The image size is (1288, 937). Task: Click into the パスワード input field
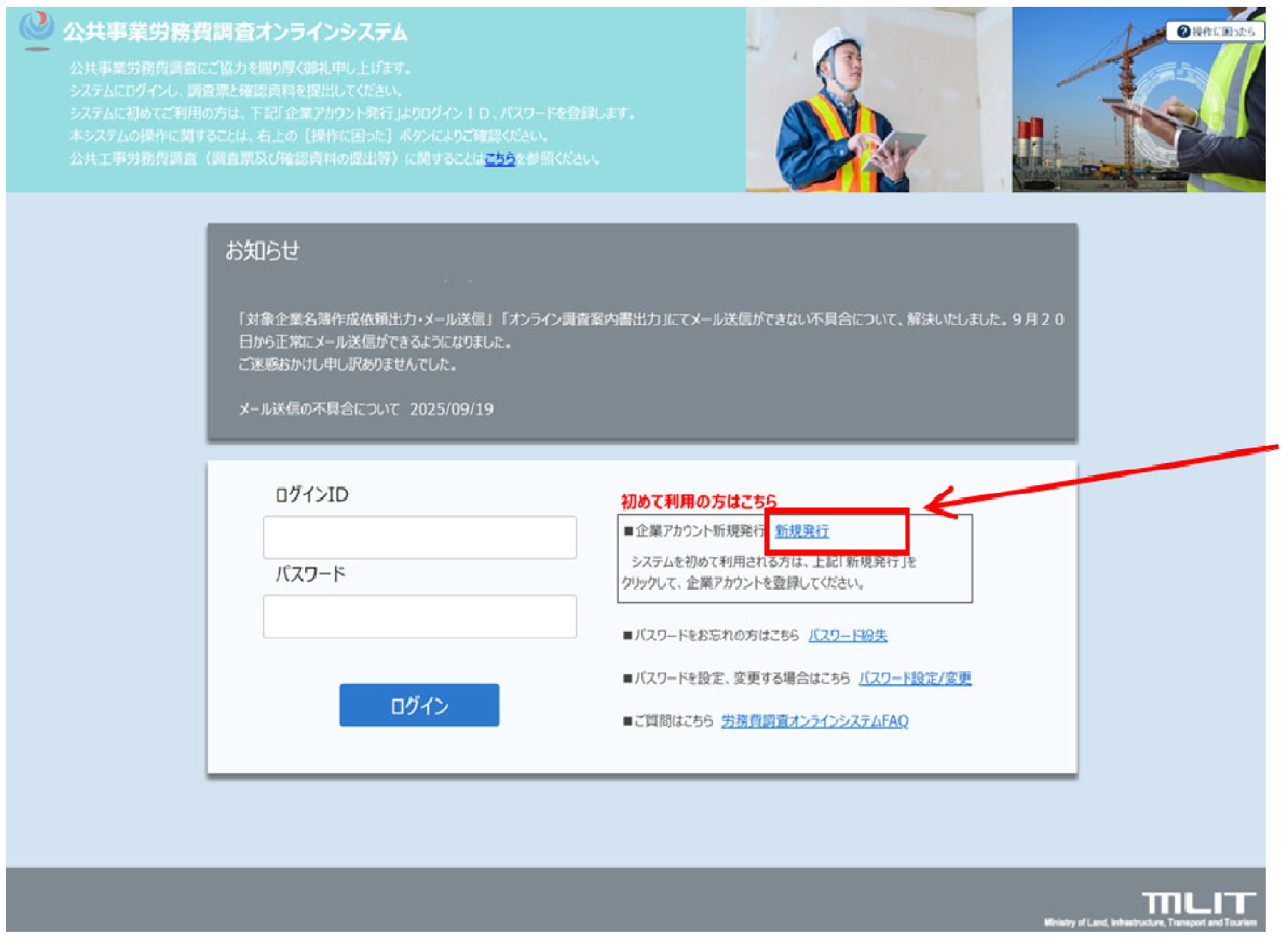point(419,616)
